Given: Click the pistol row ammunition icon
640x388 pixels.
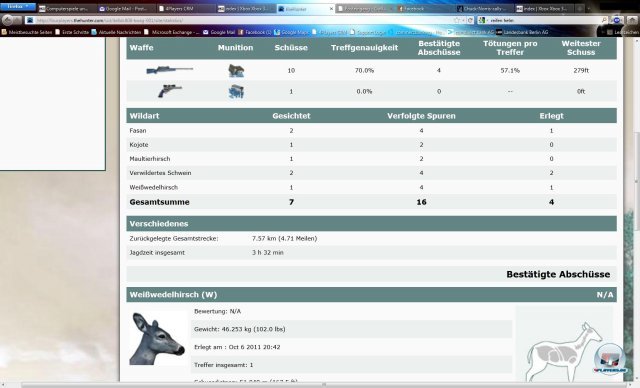Looking at the screenshot, I should (236, 91).
